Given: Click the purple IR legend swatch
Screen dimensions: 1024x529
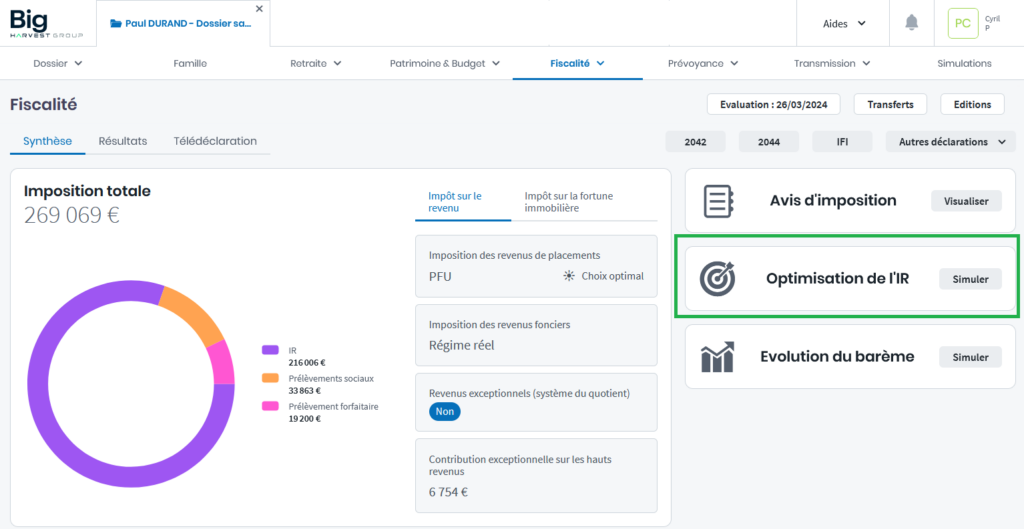Looking at the screenshot, I should 270,350.
